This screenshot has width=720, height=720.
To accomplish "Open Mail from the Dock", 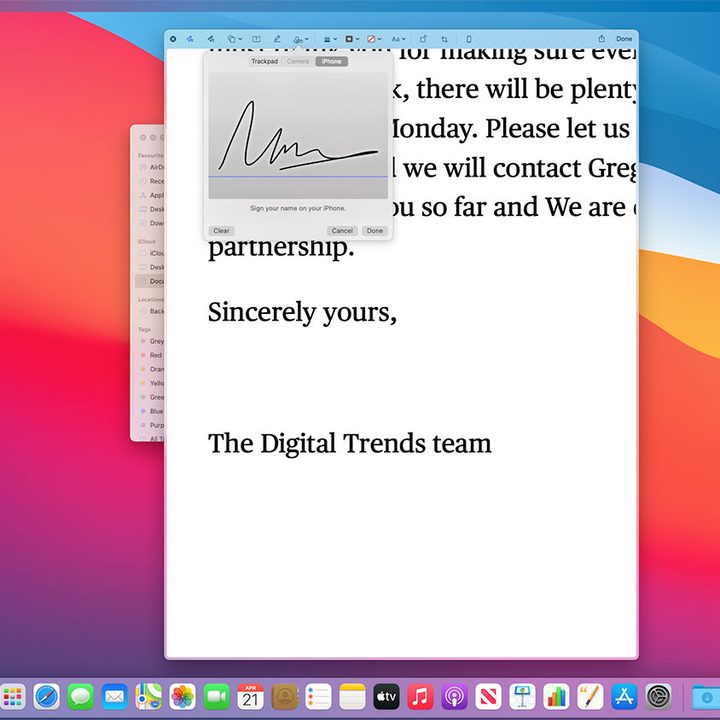I will tap(114, 697).
